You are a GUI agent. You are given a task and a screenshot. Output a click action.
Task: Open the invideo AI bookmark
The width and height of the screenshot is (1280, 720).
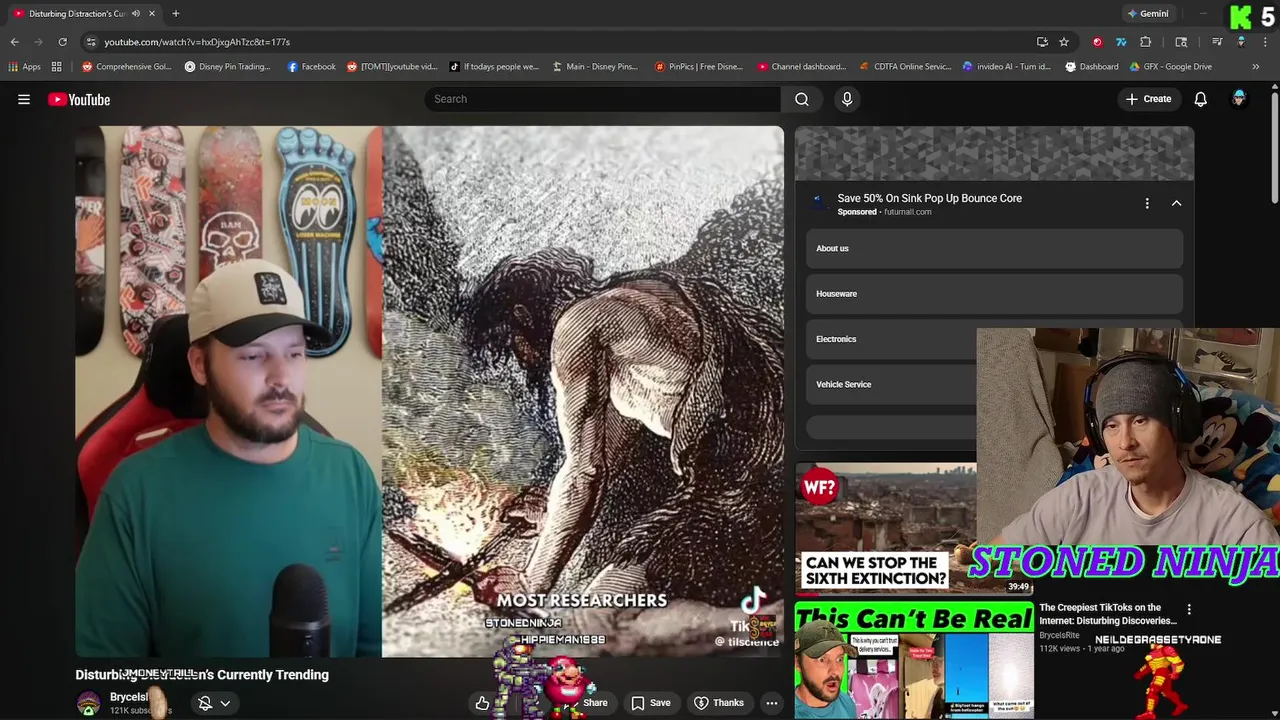(x=1007, y=67)
